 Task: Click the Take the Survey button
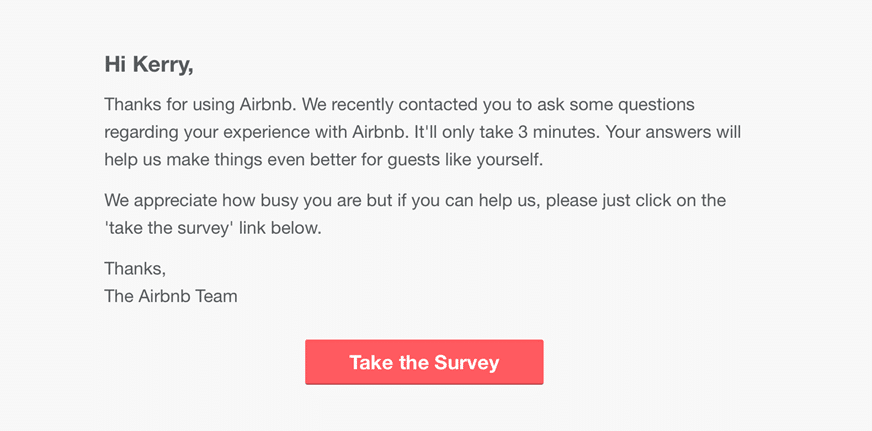coord(424,362)
